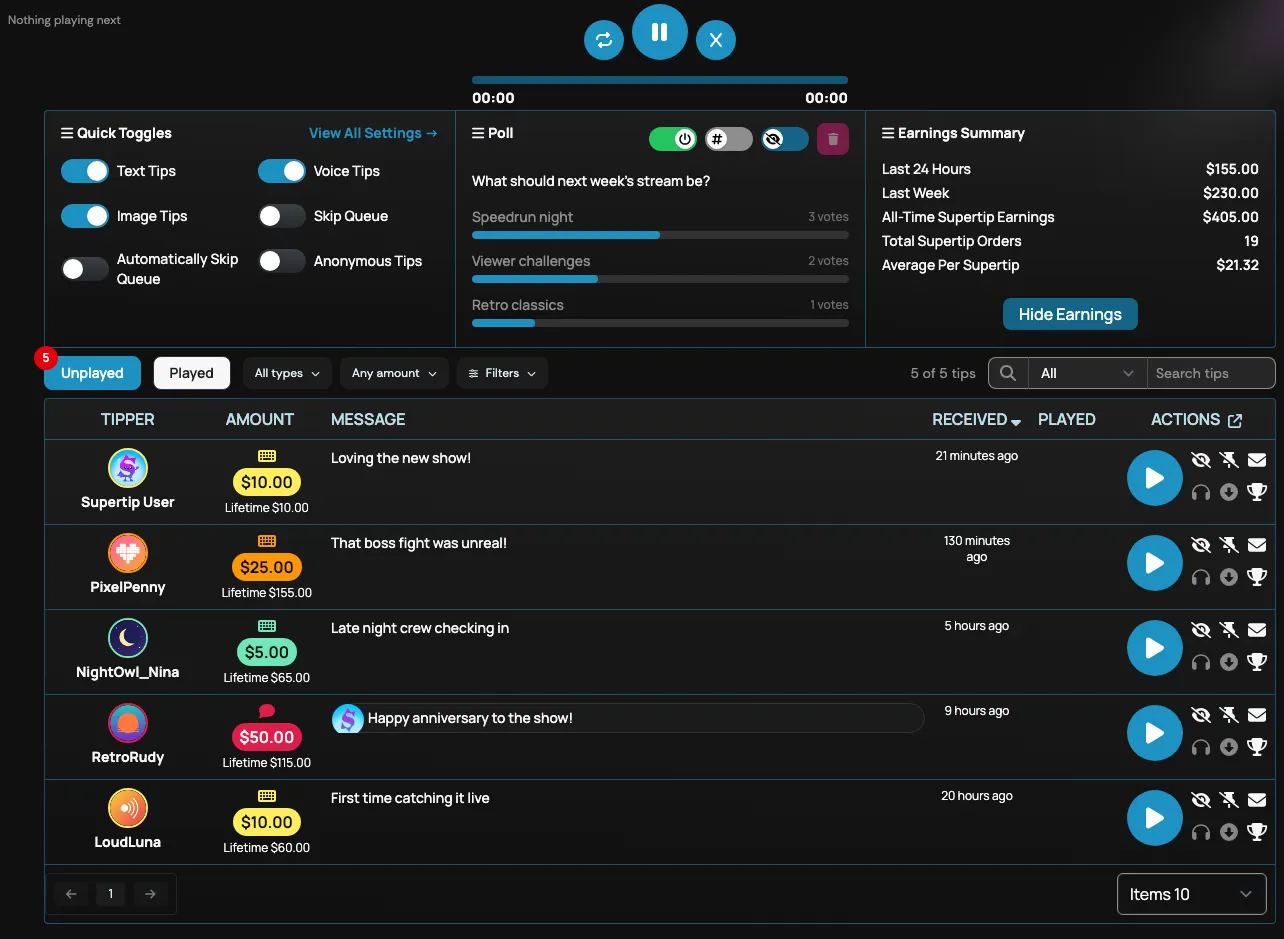Open the search scope All dropdown
The width and height of the screenshot is (1284, 939).
tap(1088, 373)
